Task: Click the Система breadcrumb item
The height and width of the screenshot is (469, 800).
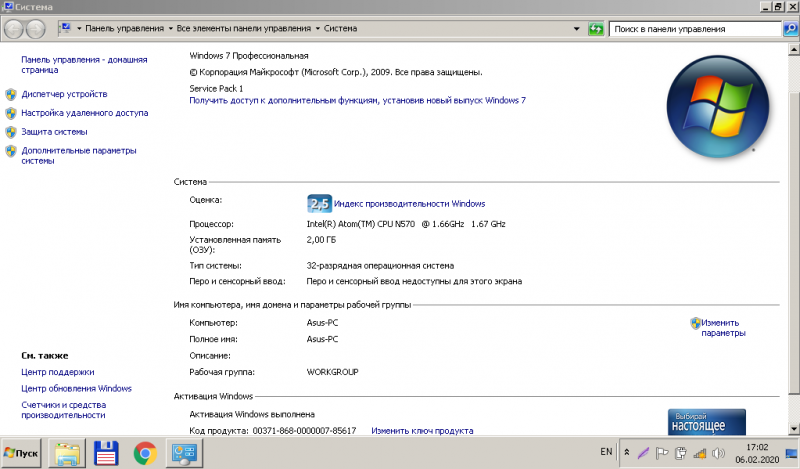Action: coord(340,29)
